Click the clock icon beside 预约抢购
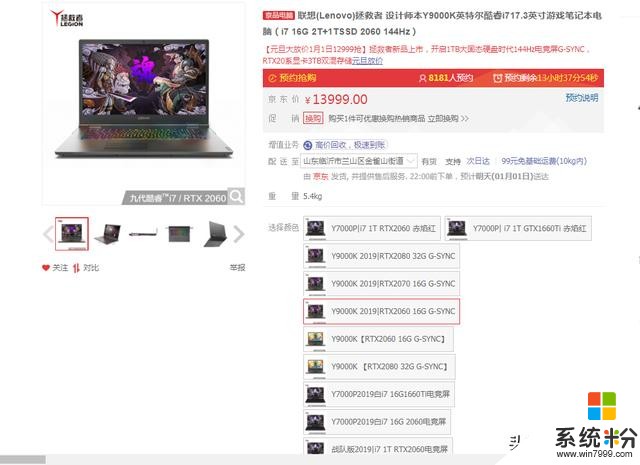The width and height of the screenshot is (640, 465). (x=272, y=78)
